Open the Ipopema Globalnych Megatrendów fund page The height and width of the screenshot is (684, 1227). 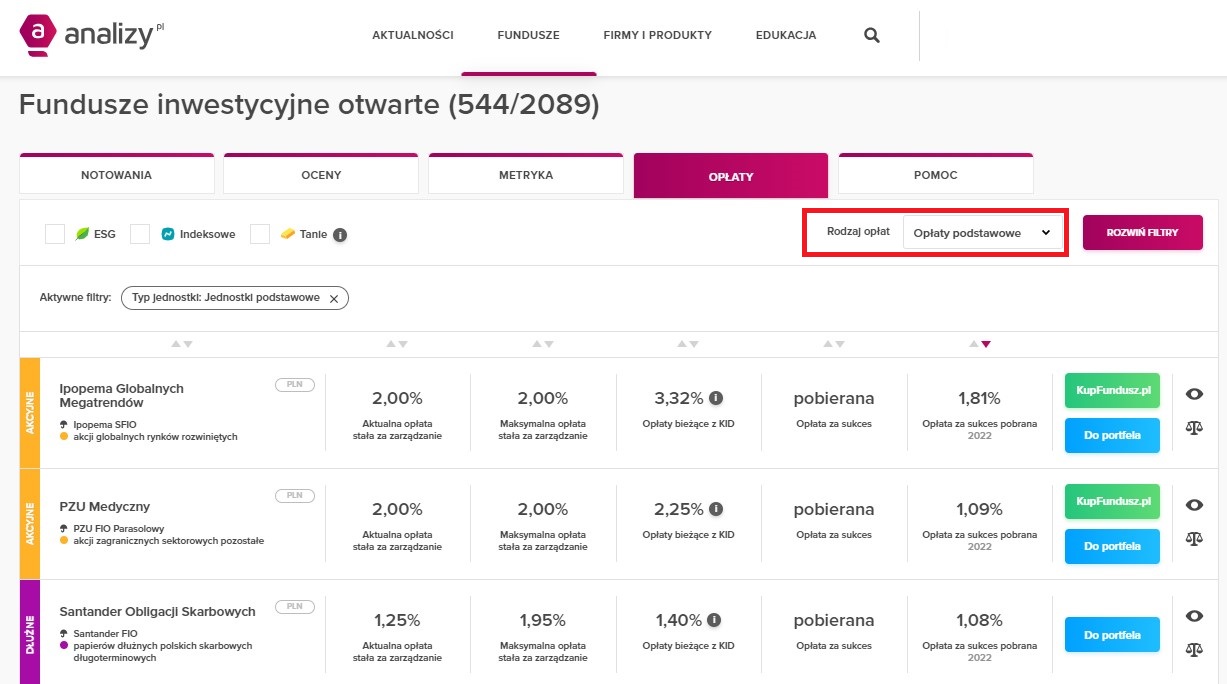pyautogui.click(x=122, y=395)
